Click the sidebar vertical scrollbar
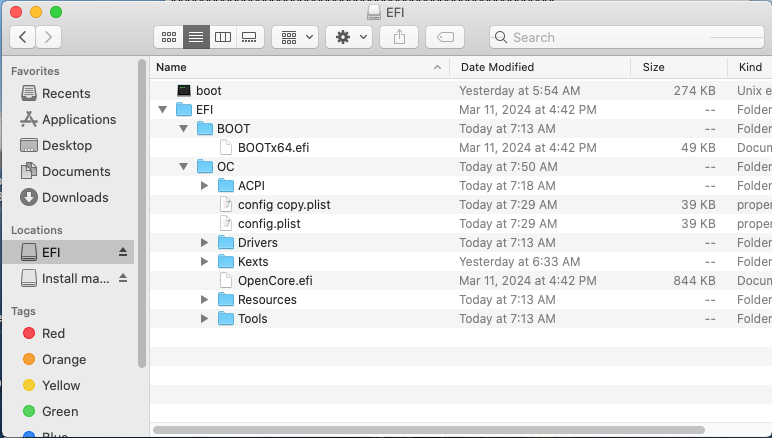This screenshot has width=772, height=438. (142, 214)
